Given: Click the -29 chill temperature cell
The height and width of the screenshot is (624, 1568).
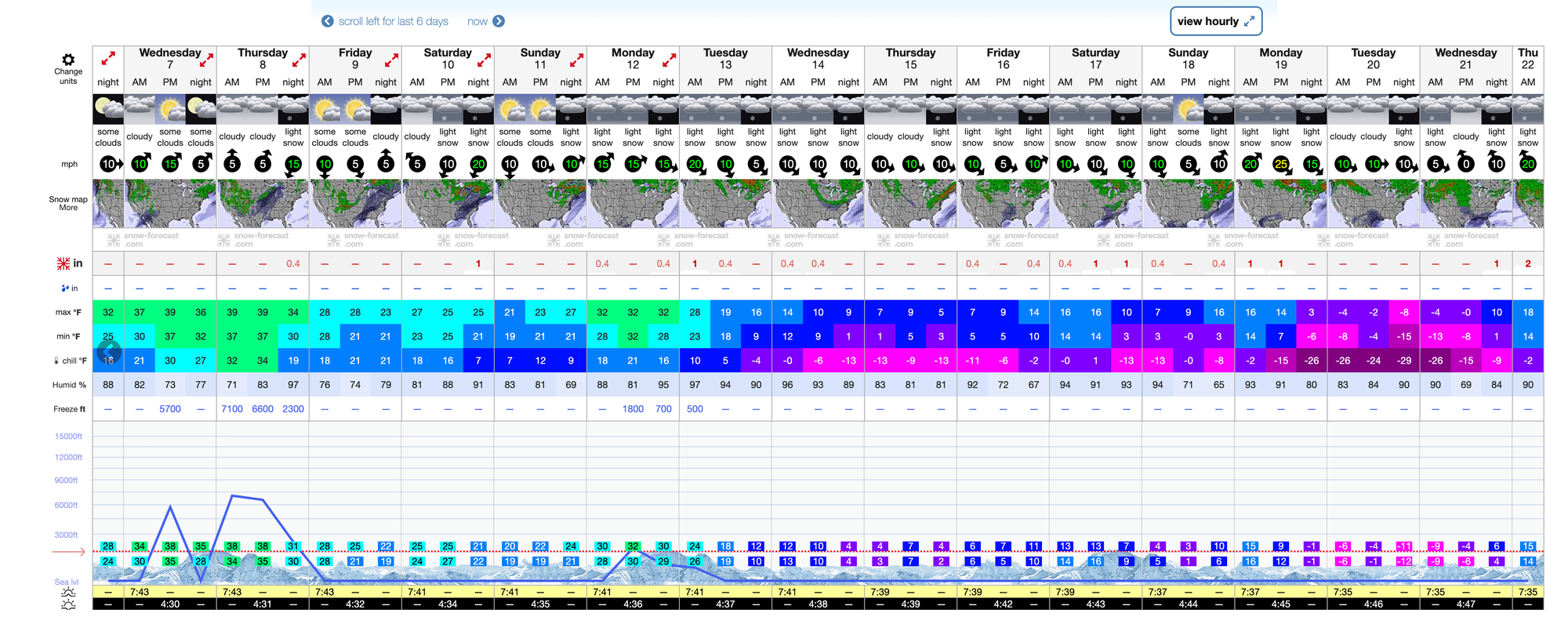Looking at the screenshot, I should point(1403,361).
